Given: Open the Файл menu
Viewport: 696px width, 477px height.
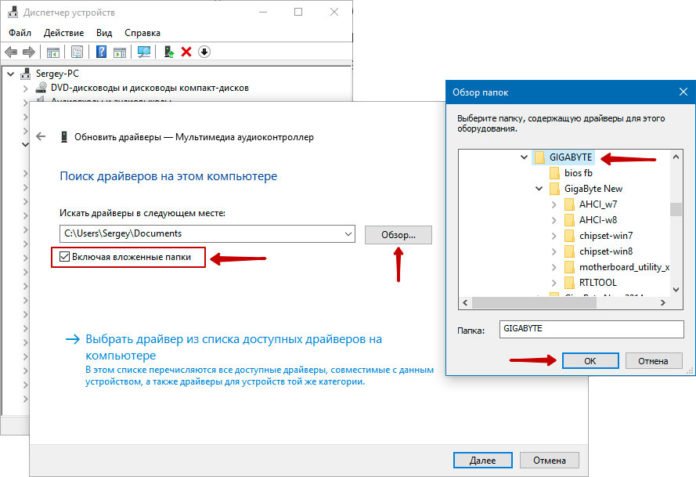Looking at the screenshot, I should (x=20, y=33).
